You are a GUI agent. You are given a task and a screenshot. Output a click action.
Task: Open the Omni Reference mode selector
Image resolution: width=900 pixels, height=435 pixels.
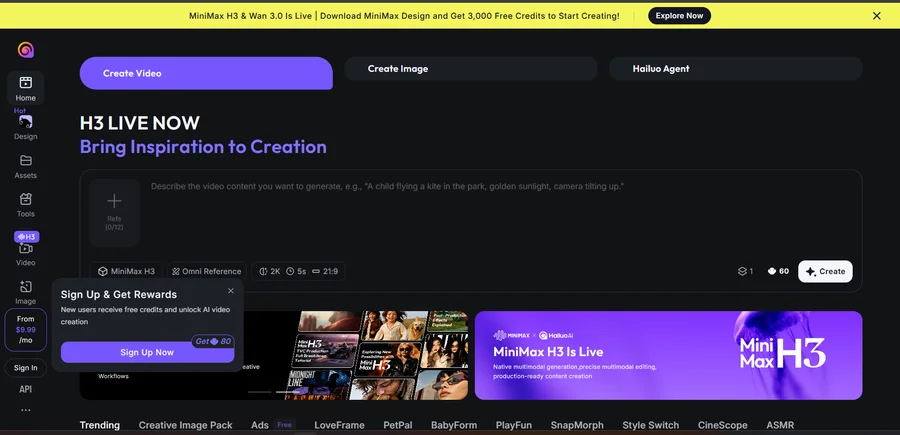pos(207,271)
